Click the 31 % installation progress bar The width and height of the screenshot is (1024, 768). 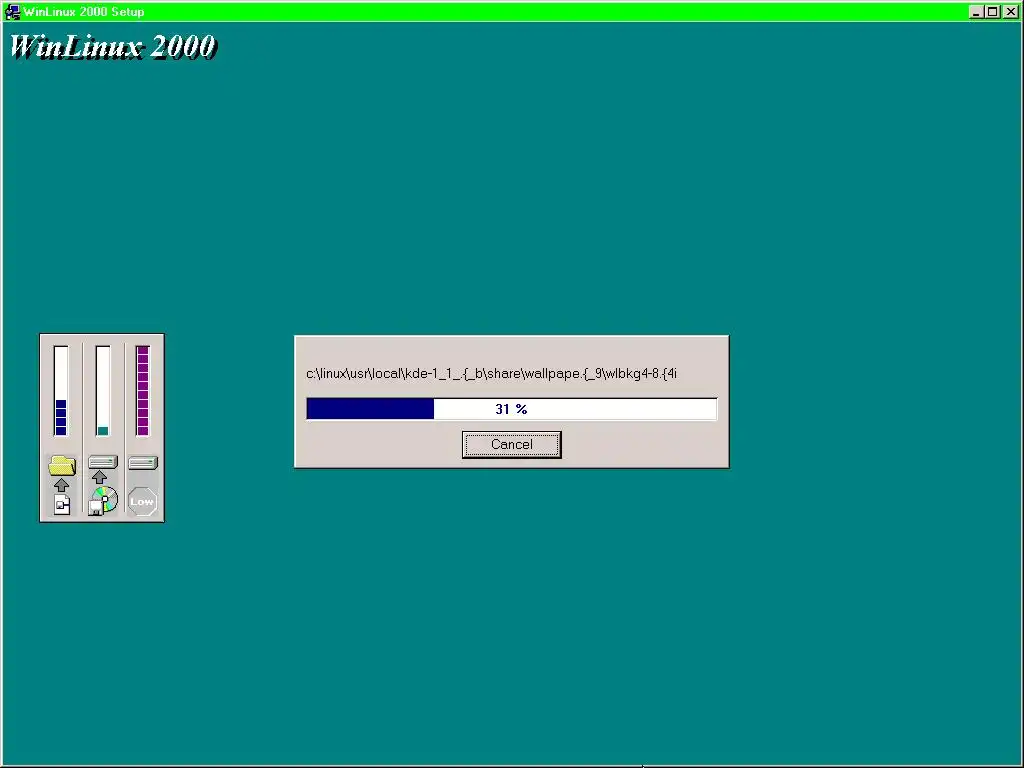coord(511,409)
